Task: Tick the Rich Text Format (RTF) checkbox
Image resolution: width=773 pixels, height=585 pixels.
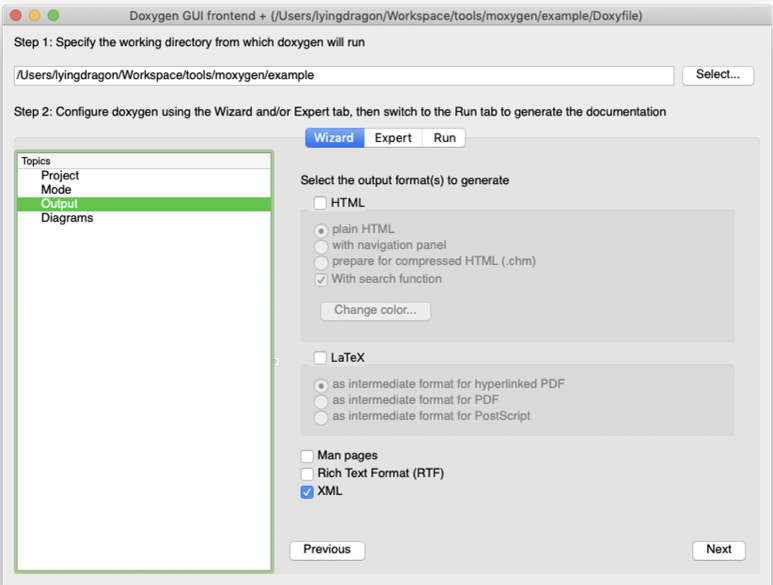Action: [307, 474]
